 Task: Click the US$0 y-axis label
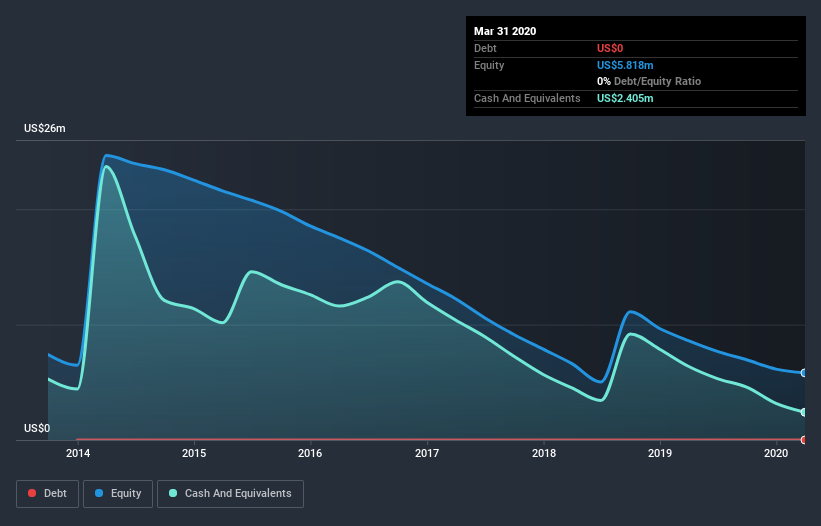coord(37,428)
